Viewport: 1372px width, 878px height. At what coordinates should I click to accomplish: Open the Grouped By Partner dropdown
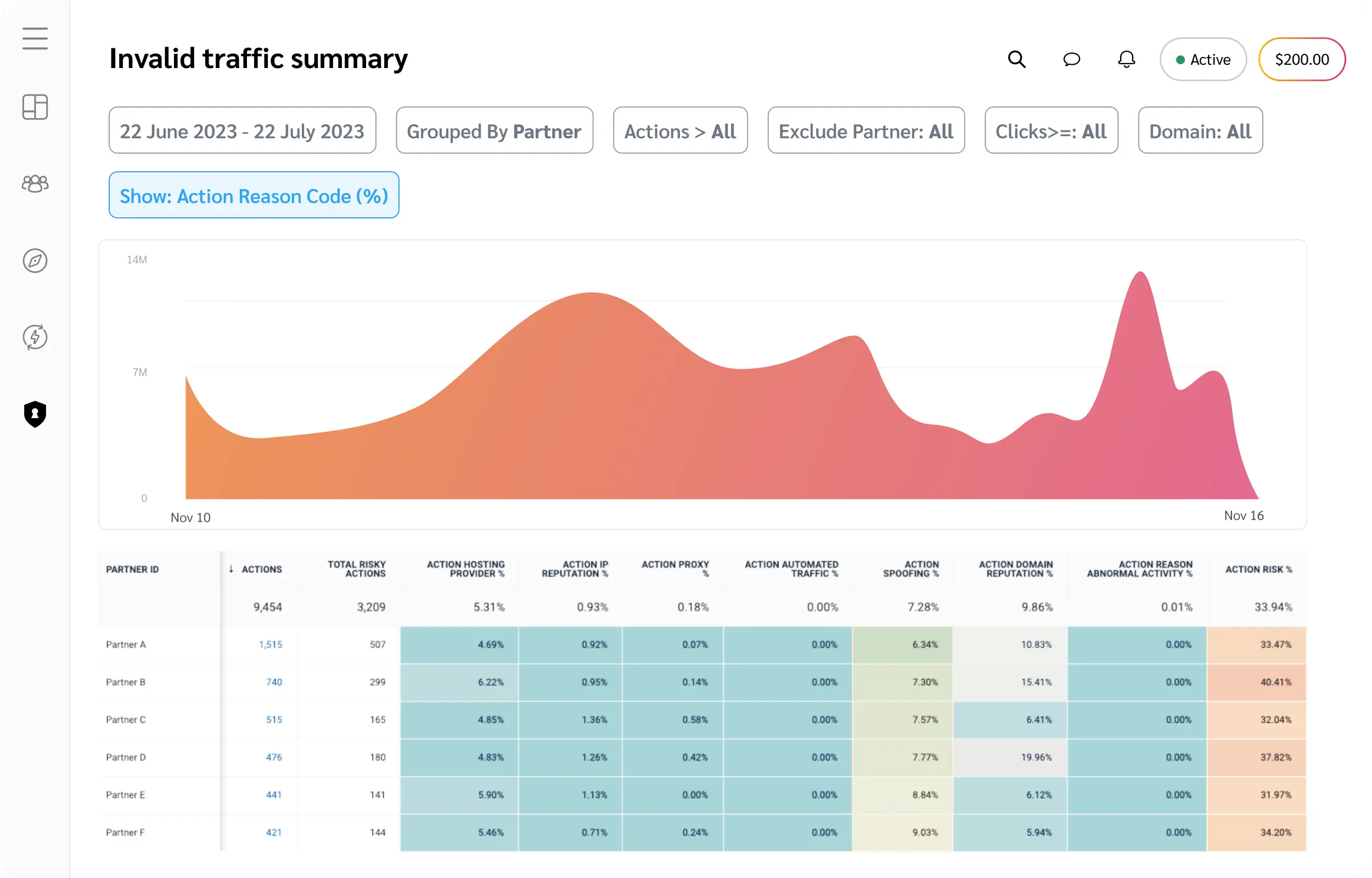494,131
